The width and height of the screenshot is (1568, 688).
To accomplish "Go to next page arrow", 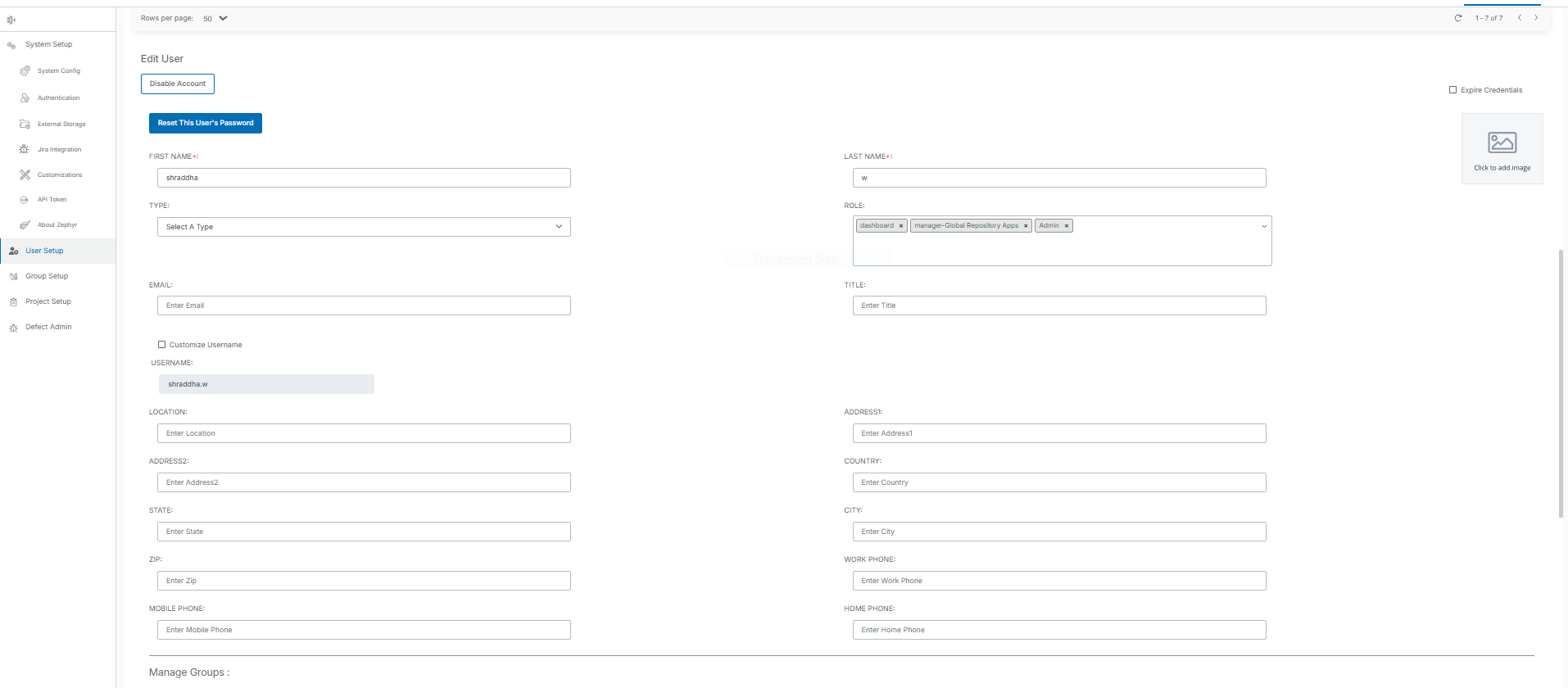I will (1536, 18).
